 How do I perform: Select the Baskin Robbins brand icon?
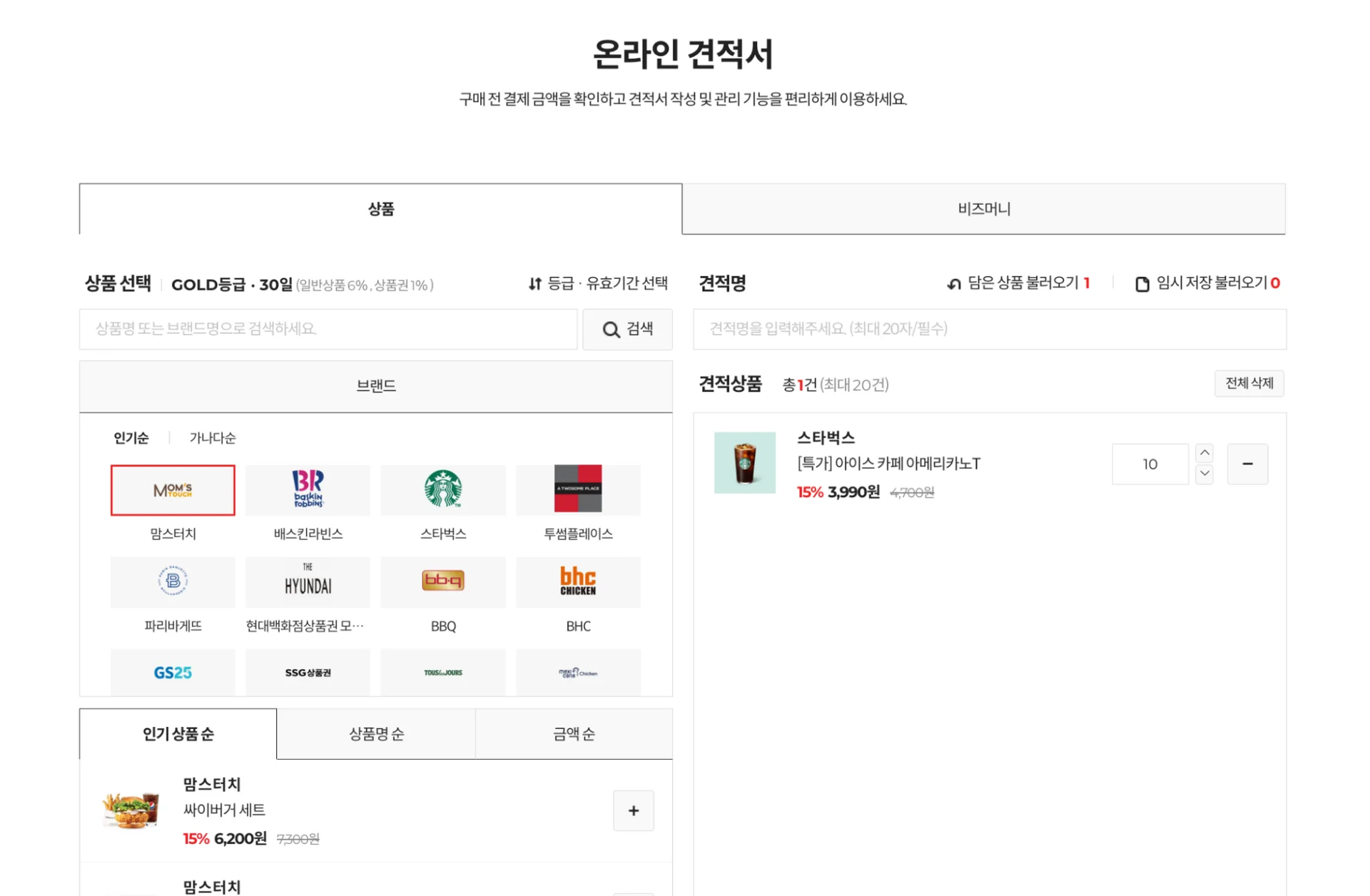[x=307, y=490]
